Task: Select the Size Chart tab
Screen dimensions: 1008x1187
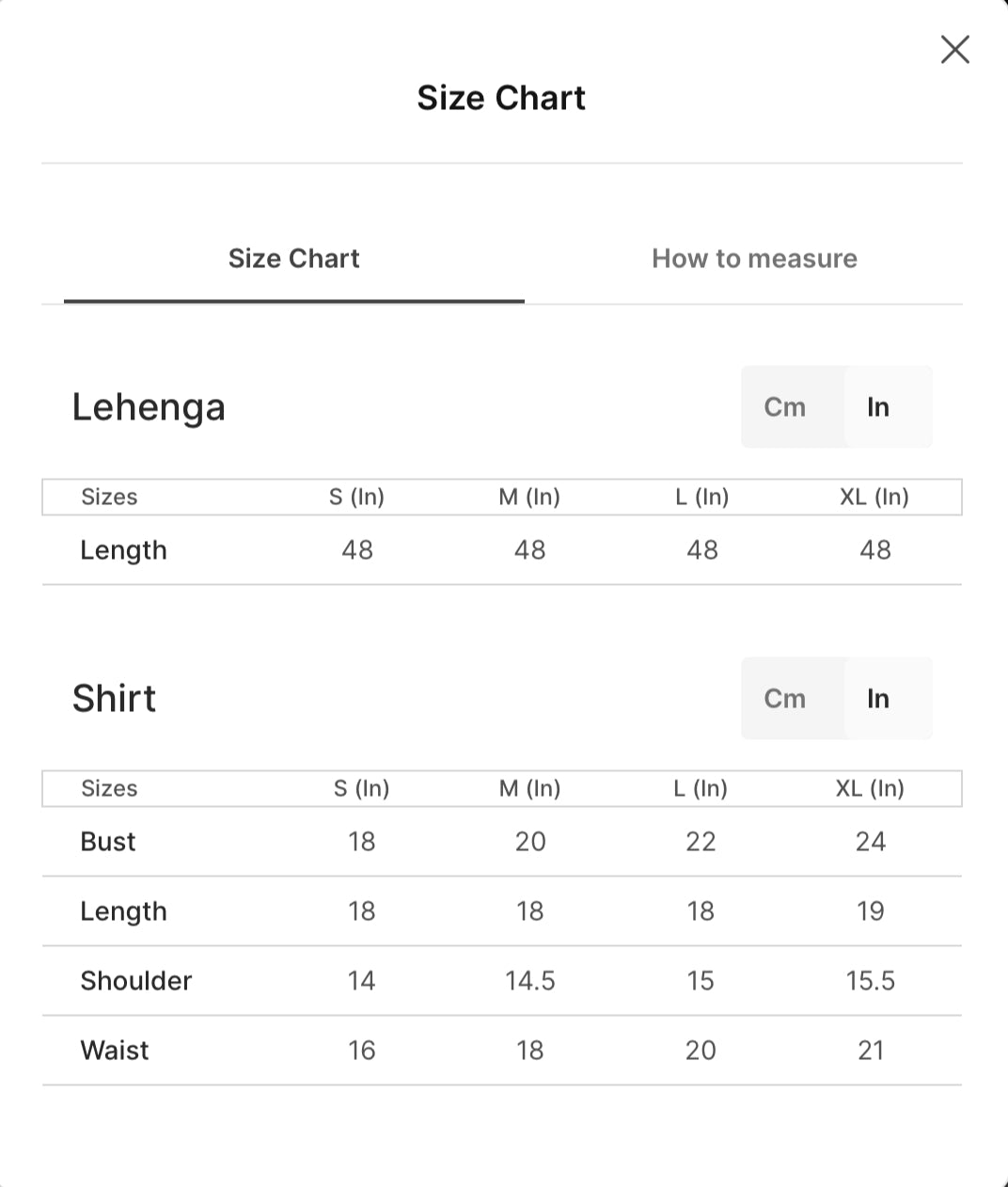Action: click(x=294, y=259)
